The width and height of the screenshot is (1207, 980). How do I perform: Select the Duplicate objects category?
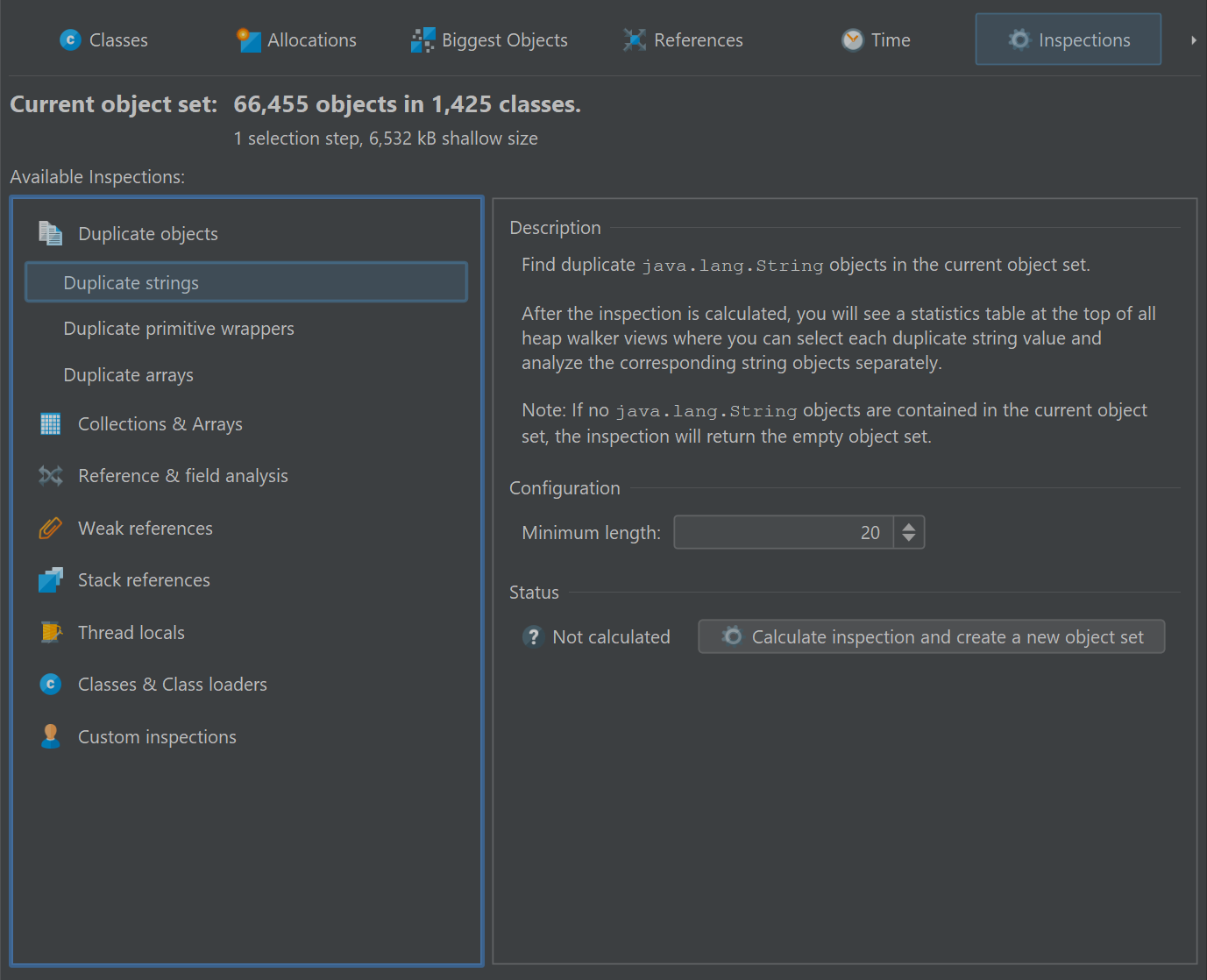(246, 233)
